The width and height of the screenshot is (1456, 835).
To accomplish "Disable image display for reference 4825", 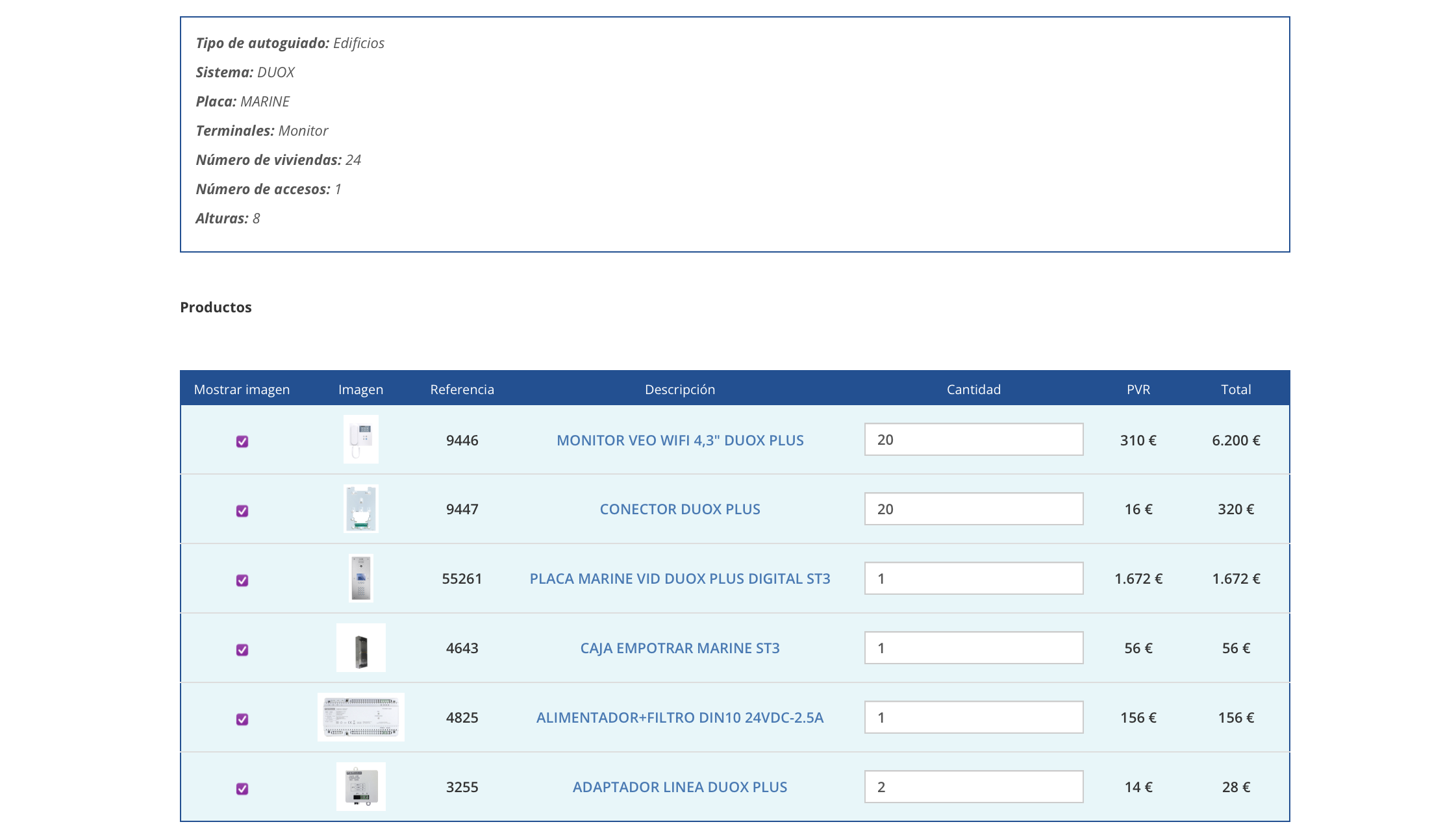I will pyautogui.click(x=242, y=719).
